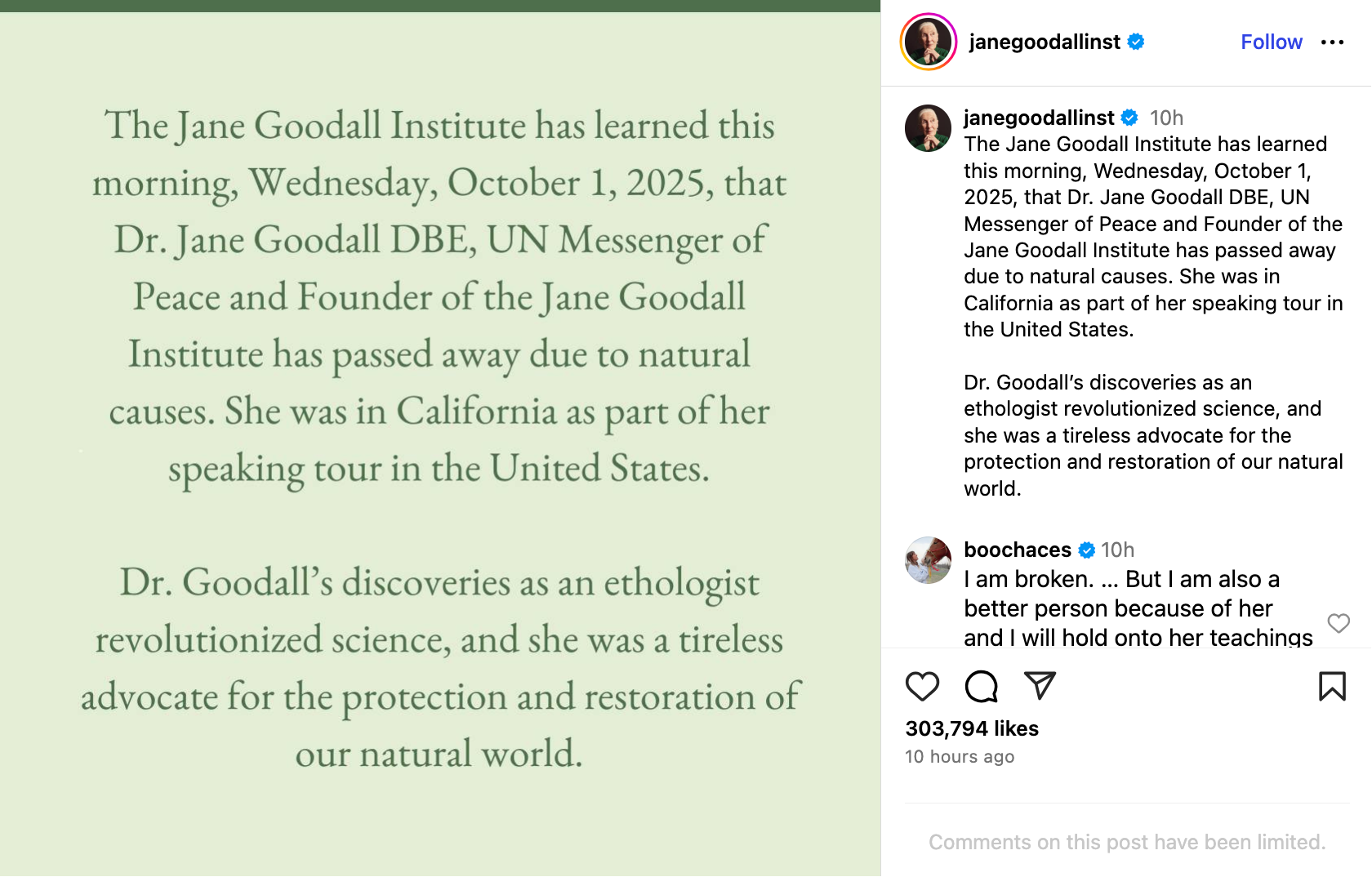The width and height of the screenshot is (1372, 877).
Task: Open the janegoodallinst avatar beside the caption
Action: (x=928, y=128)
